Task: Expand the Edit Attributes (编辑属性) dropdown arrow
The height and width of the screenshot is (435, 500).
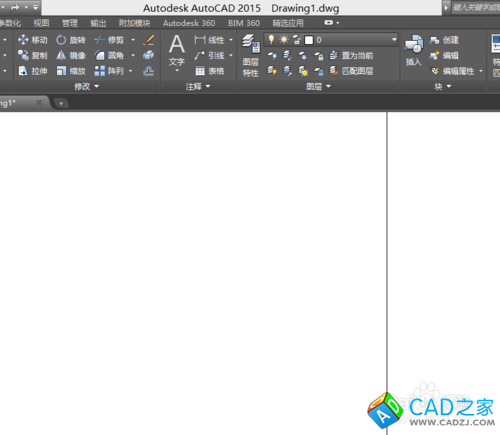Action: click(x=481, y=71)
